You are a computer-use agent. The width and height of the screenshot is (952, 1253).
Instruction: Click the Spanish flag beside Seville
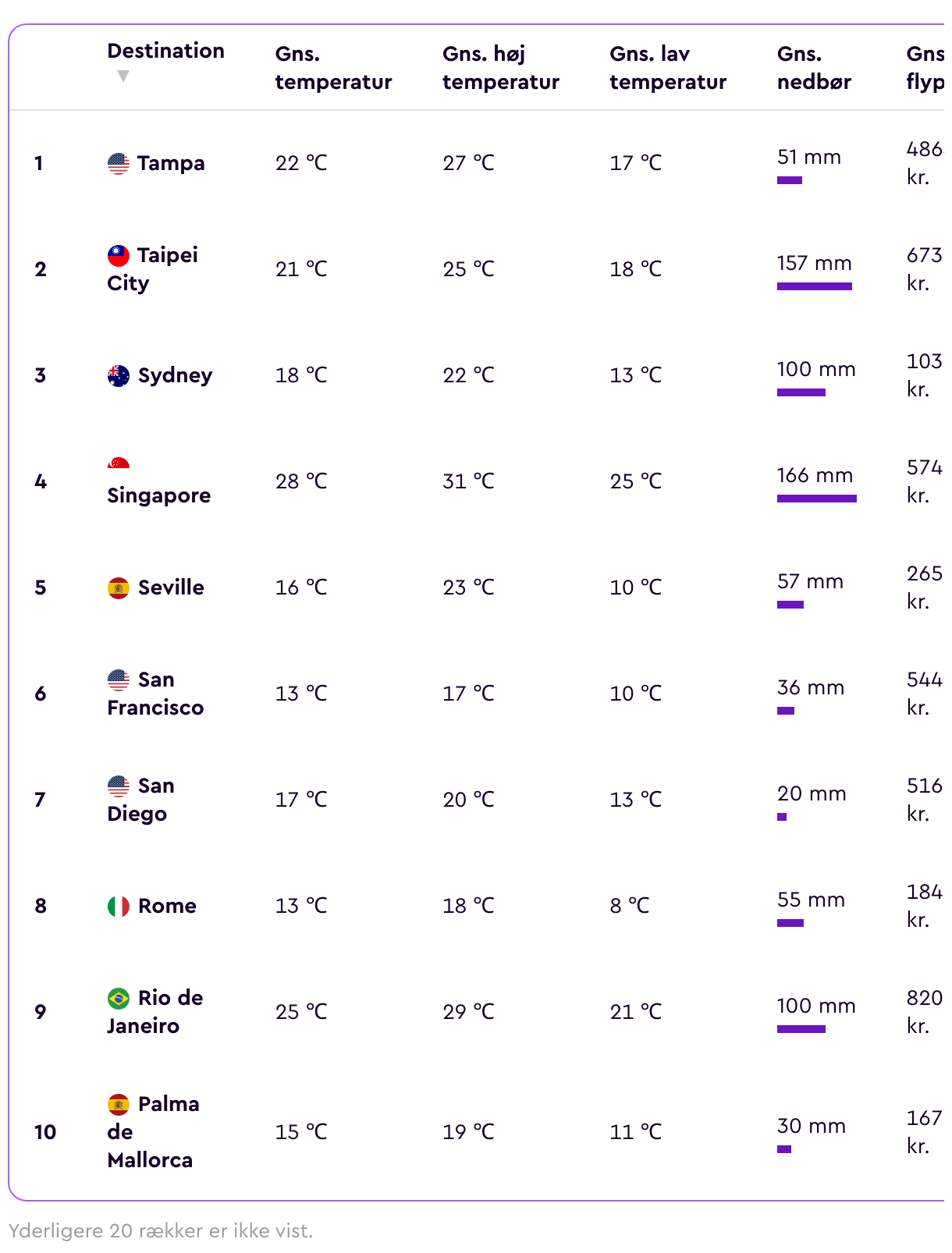(x=119, y=587)
